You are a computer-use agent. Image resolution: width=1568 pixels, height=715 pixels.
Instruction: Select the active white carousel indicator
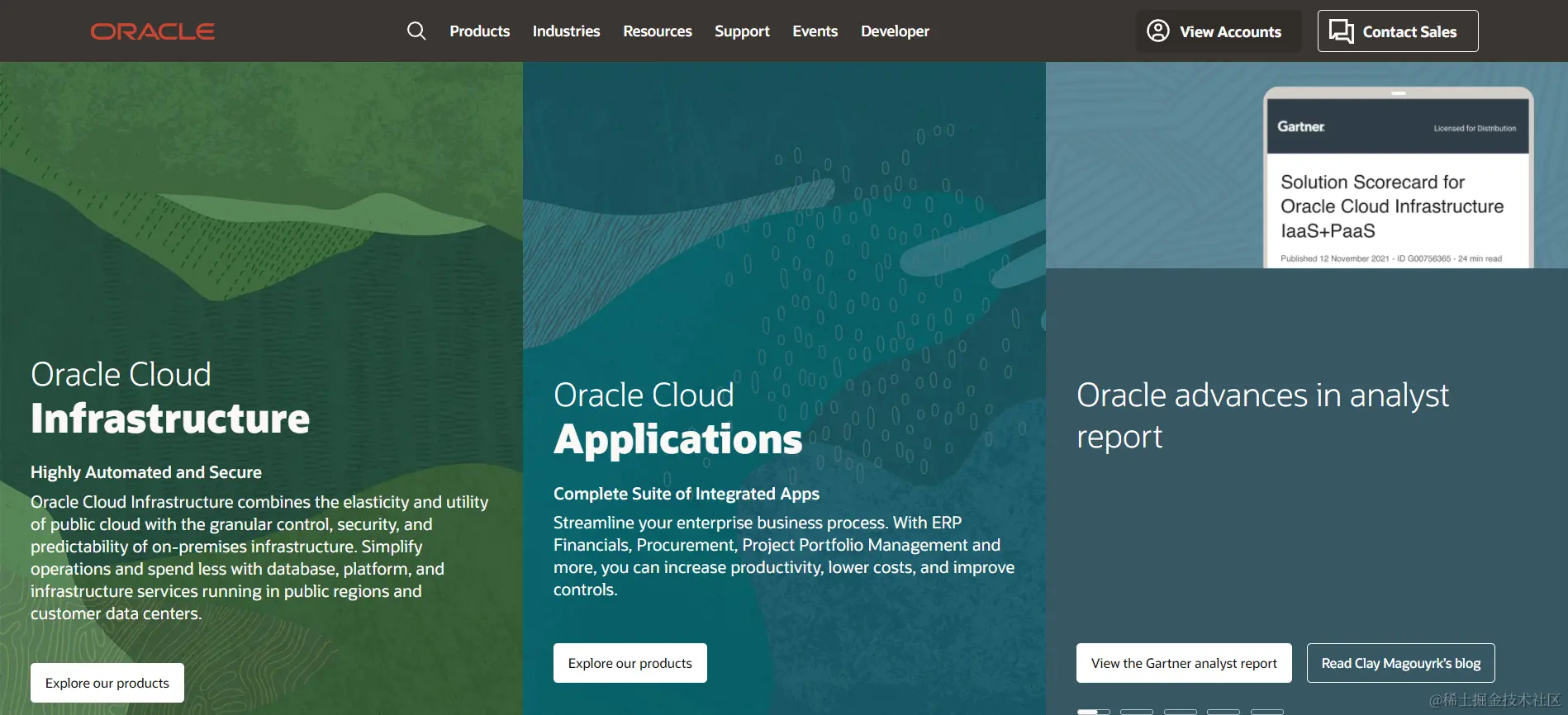coord(1093,712)
